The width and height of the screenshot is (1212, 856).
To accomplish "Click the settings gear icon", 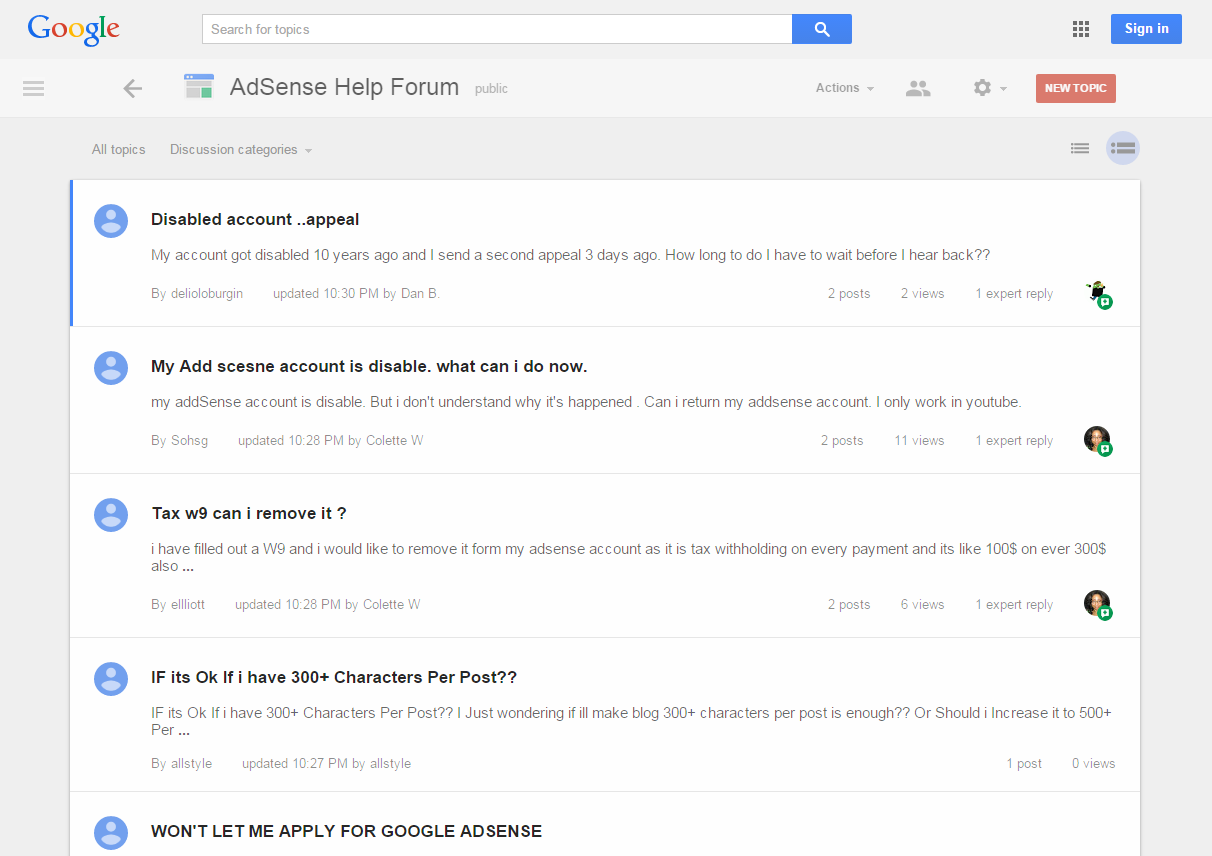I will [982, 88].
